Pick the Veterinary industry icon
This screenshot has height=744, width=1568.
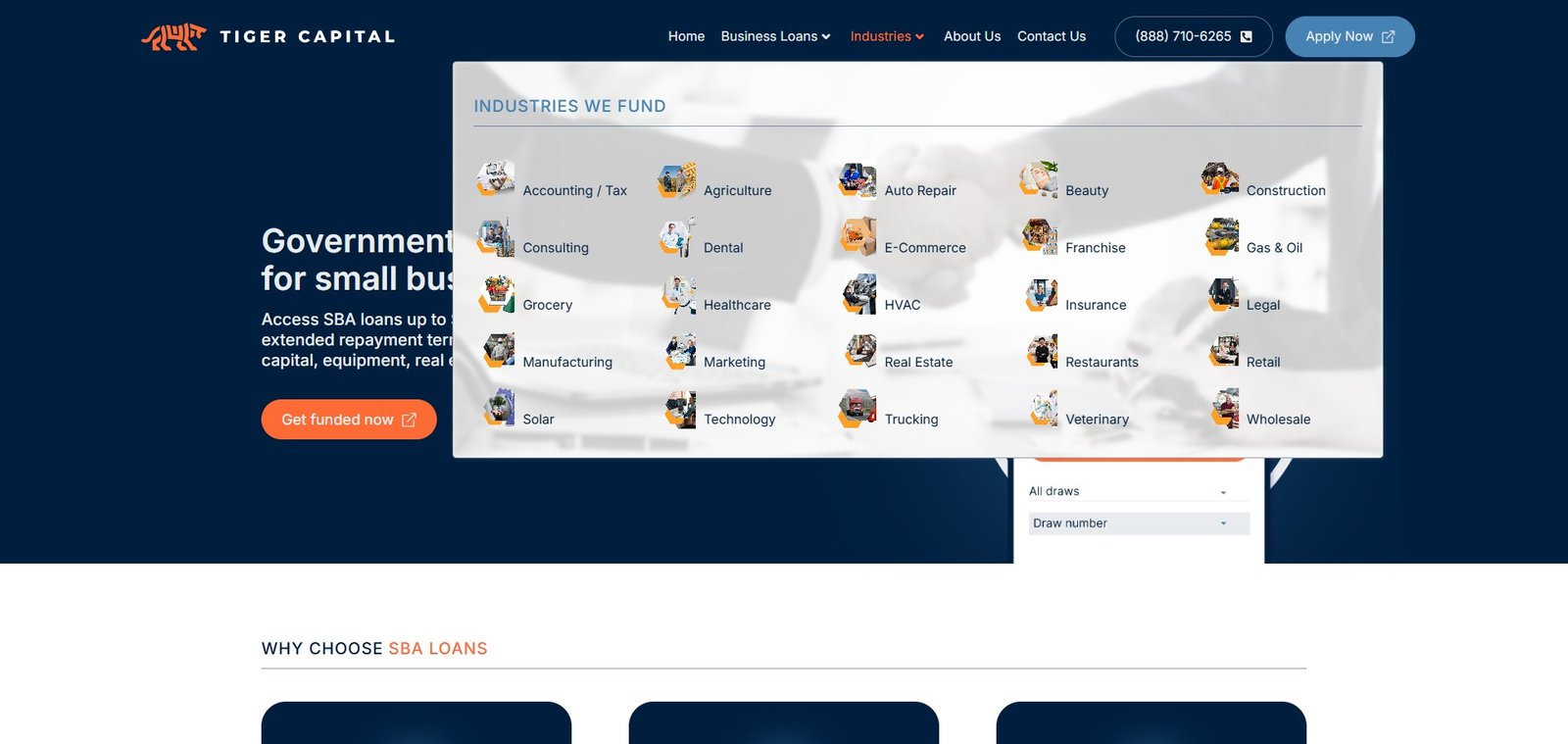[1043, 409]
